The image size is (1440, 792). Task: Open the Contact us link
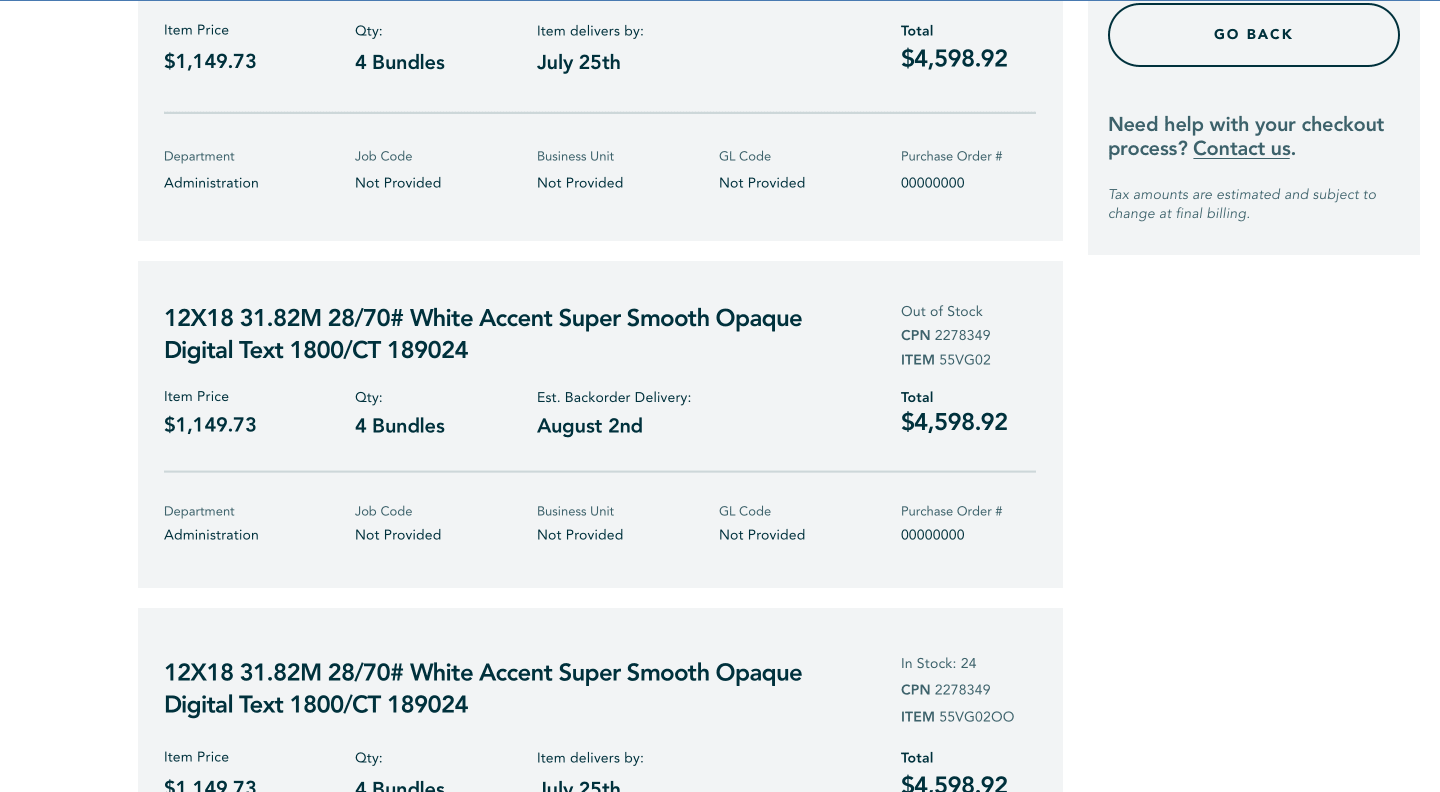click(1242, 149)
